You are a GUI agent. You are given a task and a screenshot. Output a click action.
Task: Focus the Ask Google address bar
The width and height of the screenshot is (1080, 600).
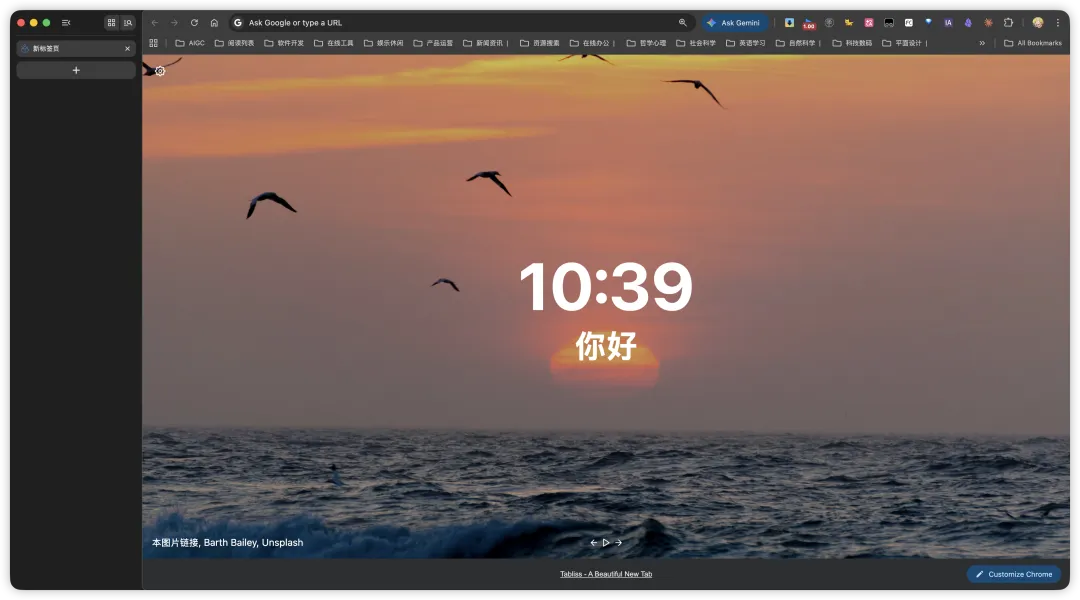(461, 23)
